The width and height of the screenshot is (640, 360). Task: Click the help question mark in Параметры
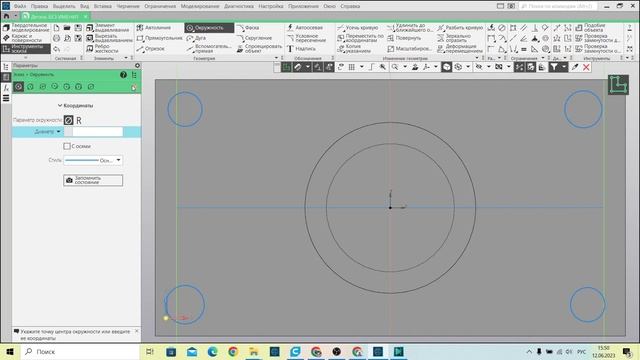(x=123, y=75)
